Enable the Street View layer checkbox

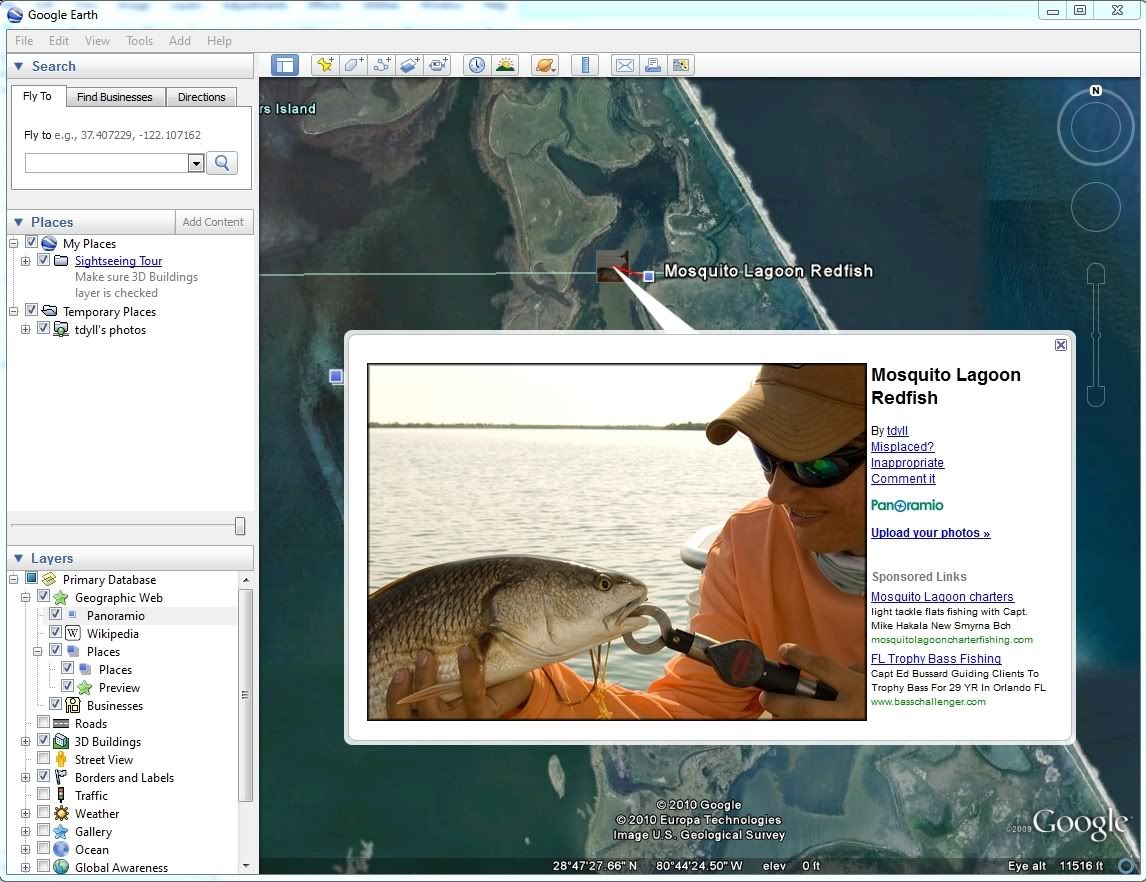click(x=44, y=758)
